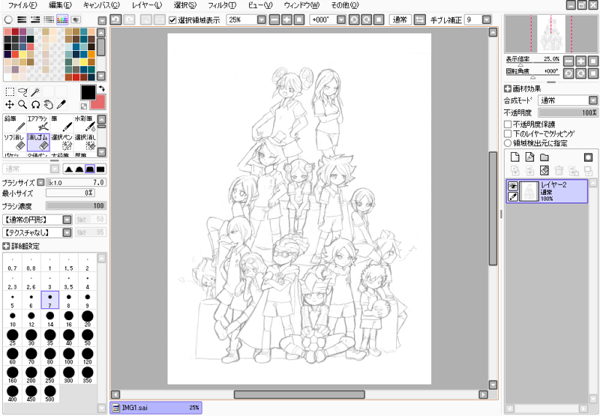The image size is (600, 416).
Task: Create a new linework layer
Action: point(530,157)
